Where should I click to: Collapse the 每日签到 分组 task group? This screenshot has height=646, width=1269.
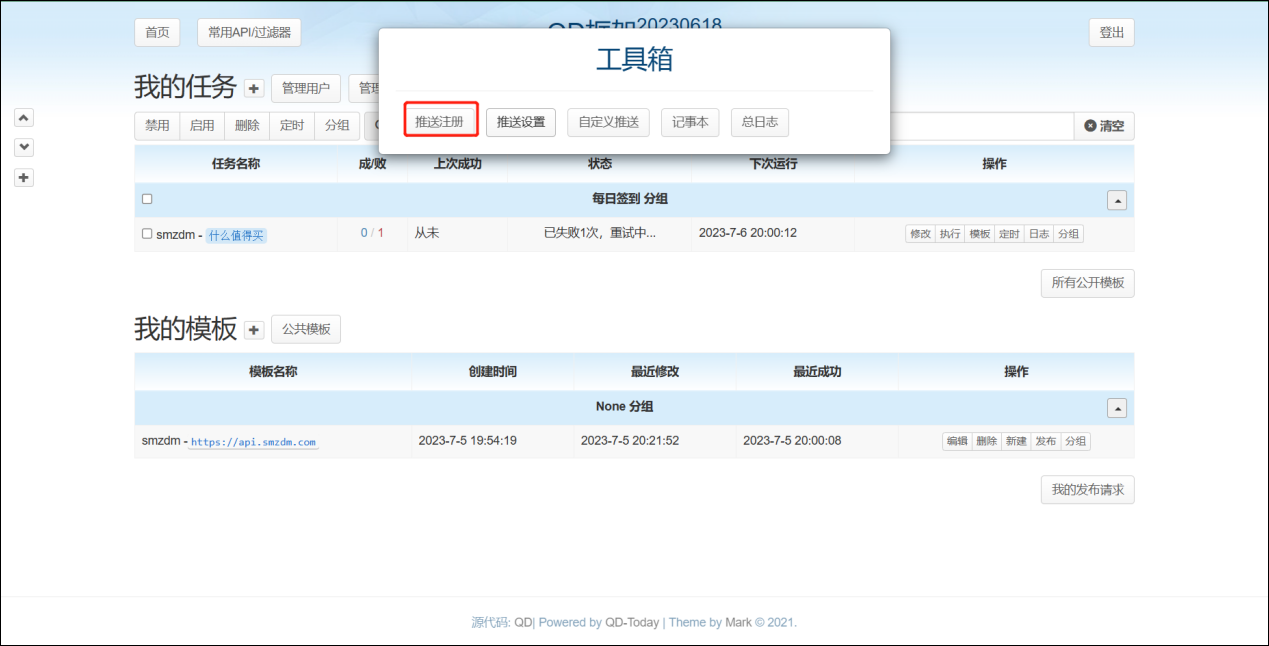coord(1117,200)
